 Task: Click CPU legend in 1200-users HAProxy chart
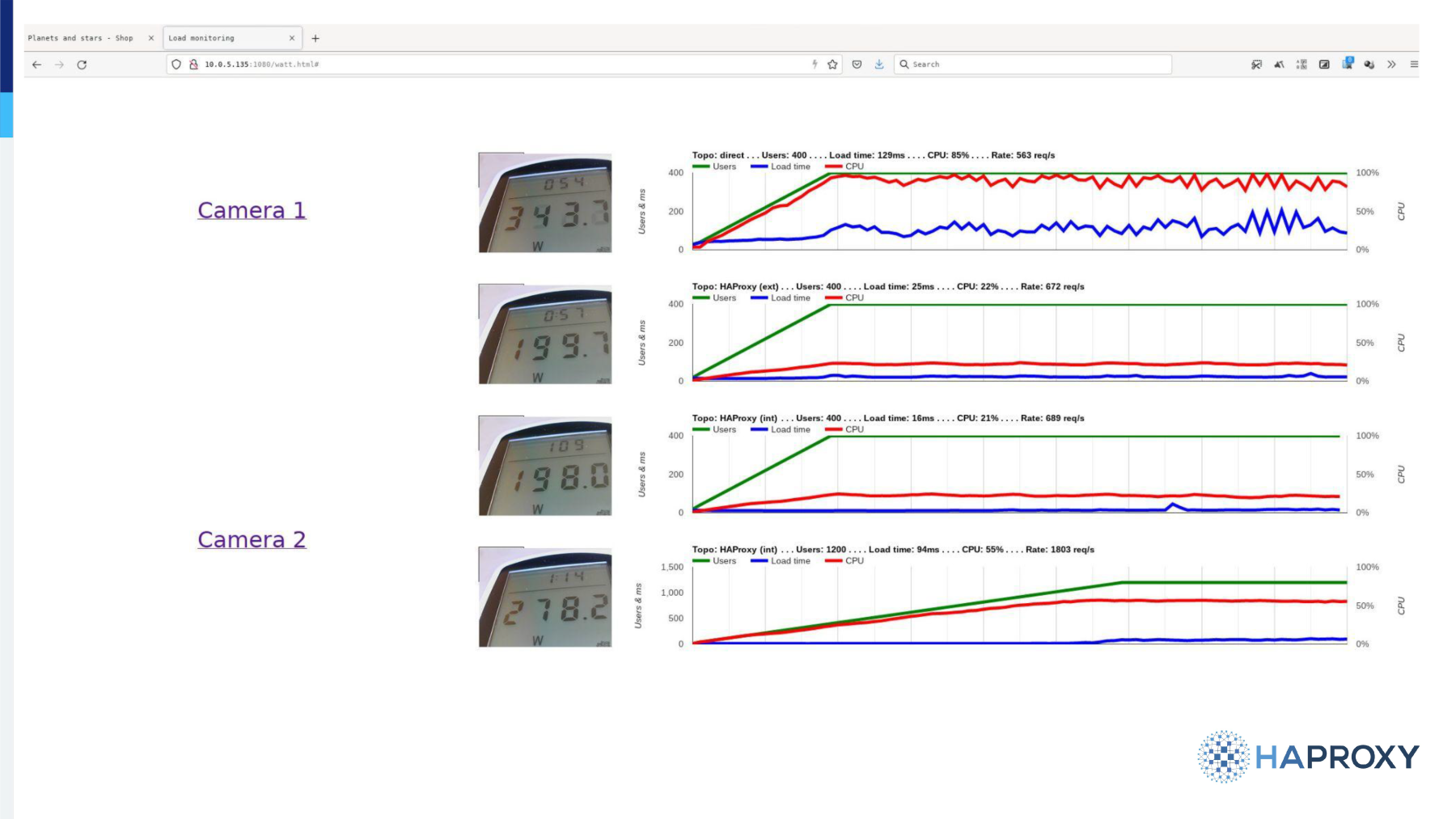[844, 561]
